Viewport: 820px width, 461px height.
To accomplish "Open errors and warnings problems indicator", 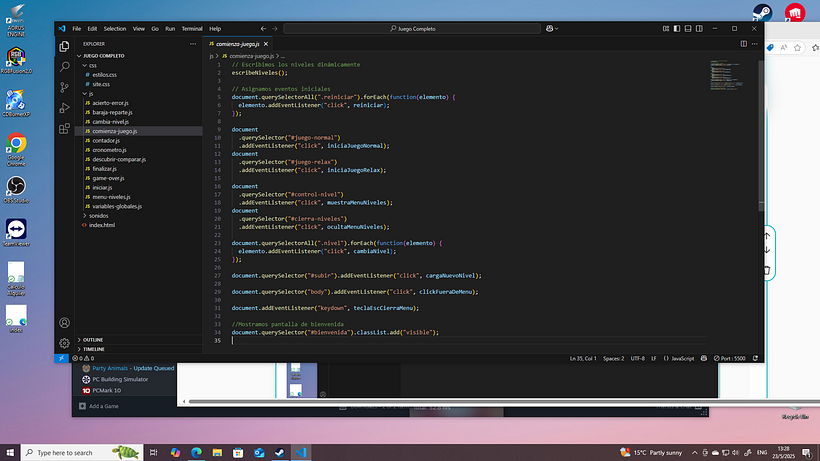I will [83, 359].
